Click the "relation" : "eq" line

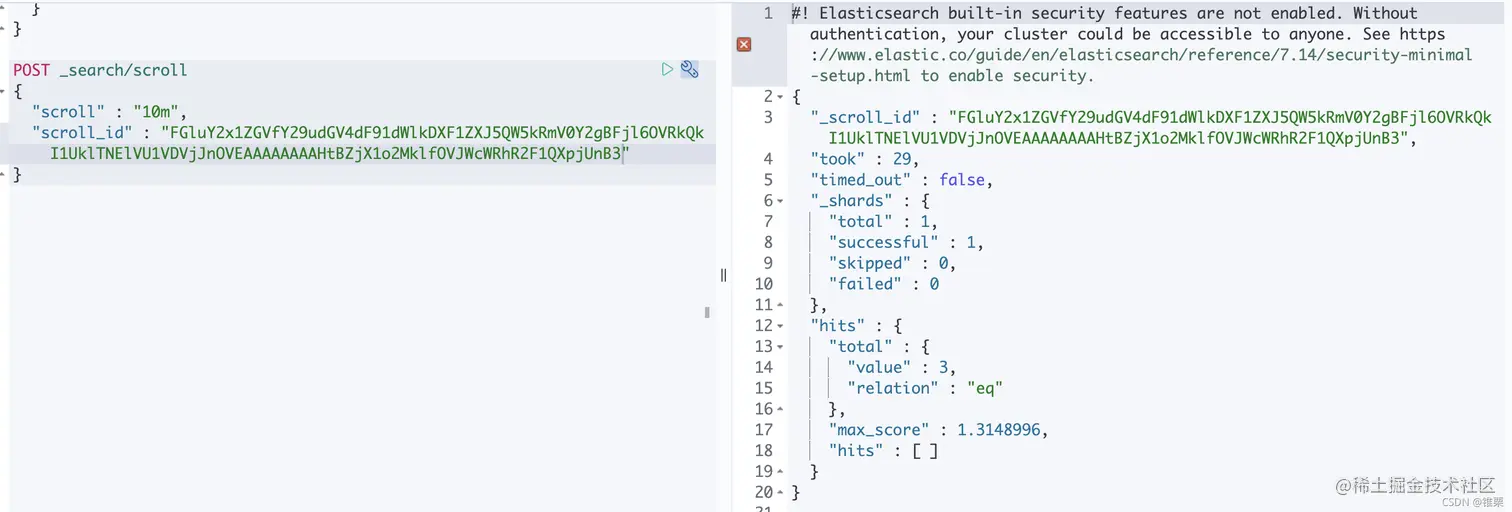[x=924, y=388]
